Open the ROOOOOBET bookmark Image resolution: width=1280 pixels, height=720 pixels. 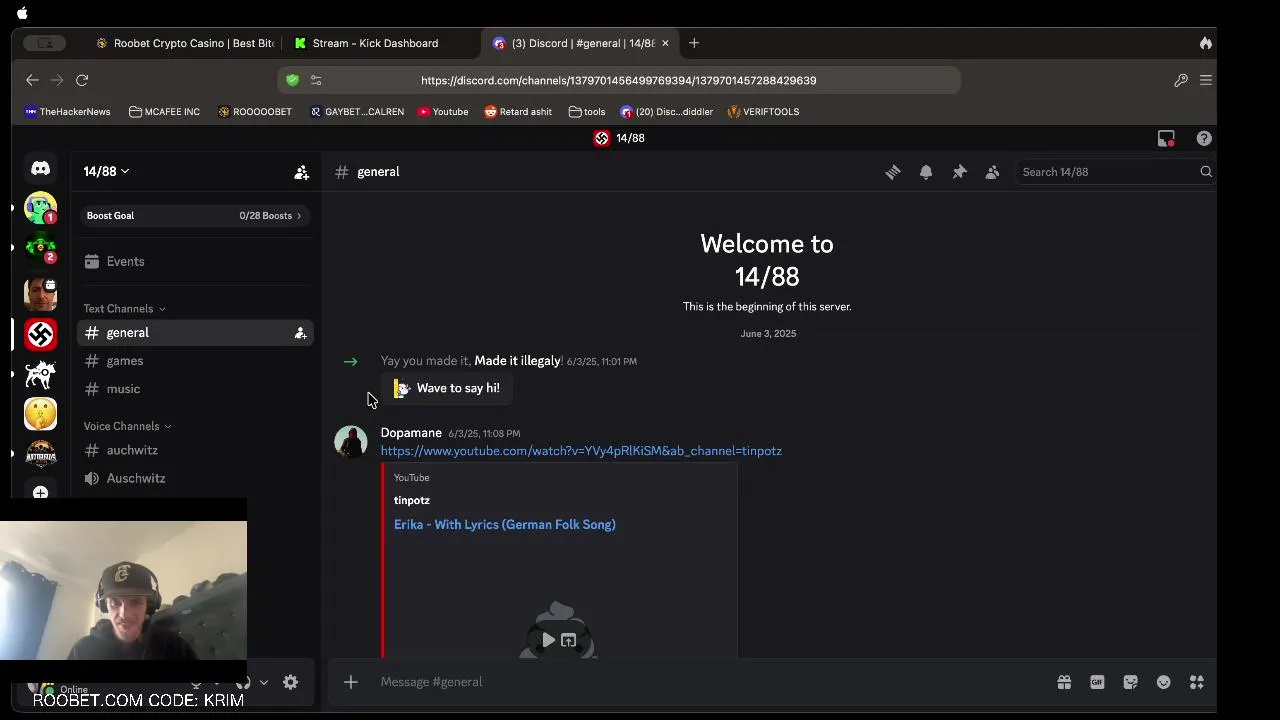coord(255,112)
